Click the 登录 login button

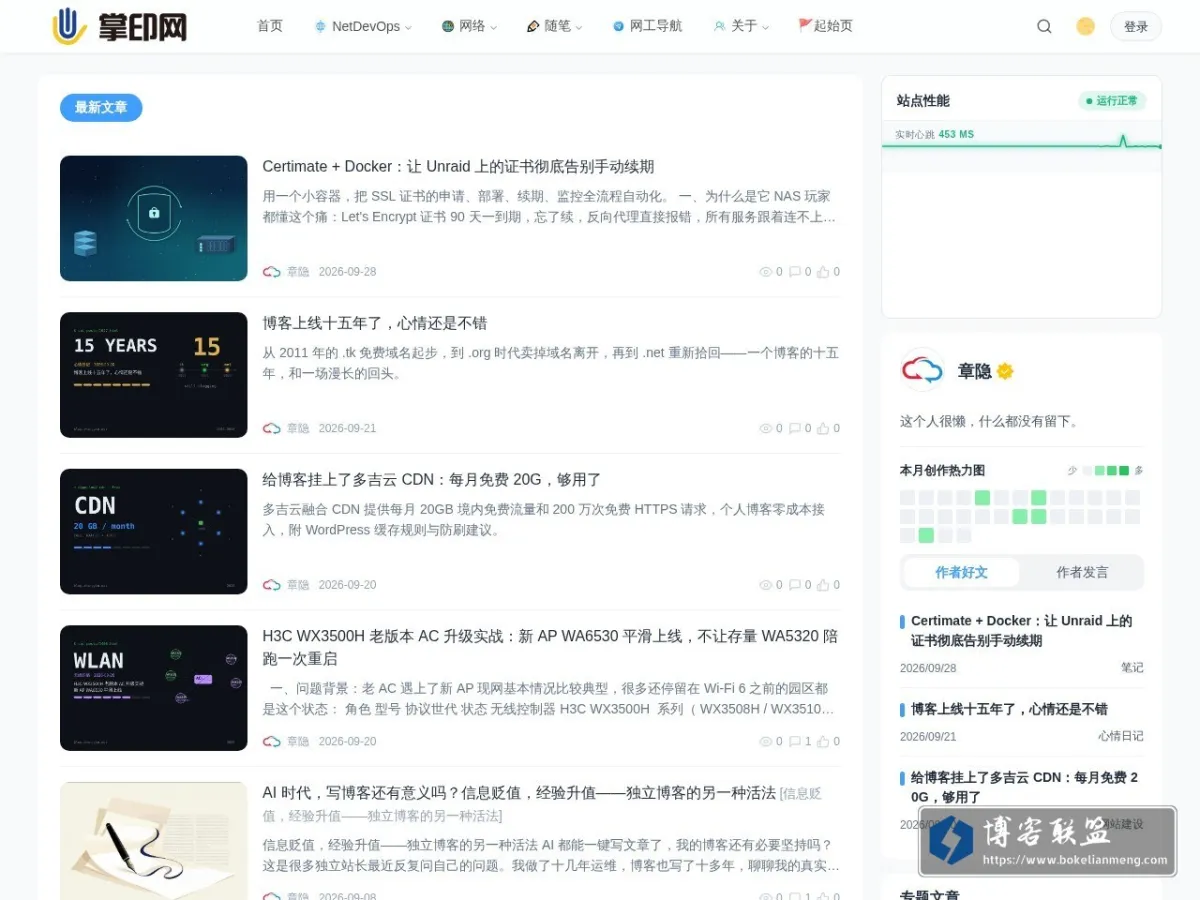click(x=1136, y=27)
